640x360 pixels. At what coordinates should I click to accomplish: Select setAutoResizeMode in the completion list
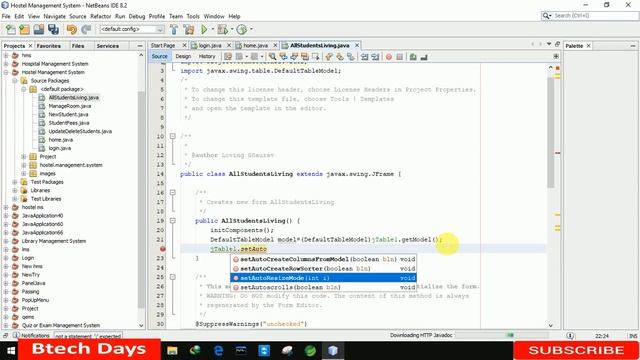pos(323,278)
